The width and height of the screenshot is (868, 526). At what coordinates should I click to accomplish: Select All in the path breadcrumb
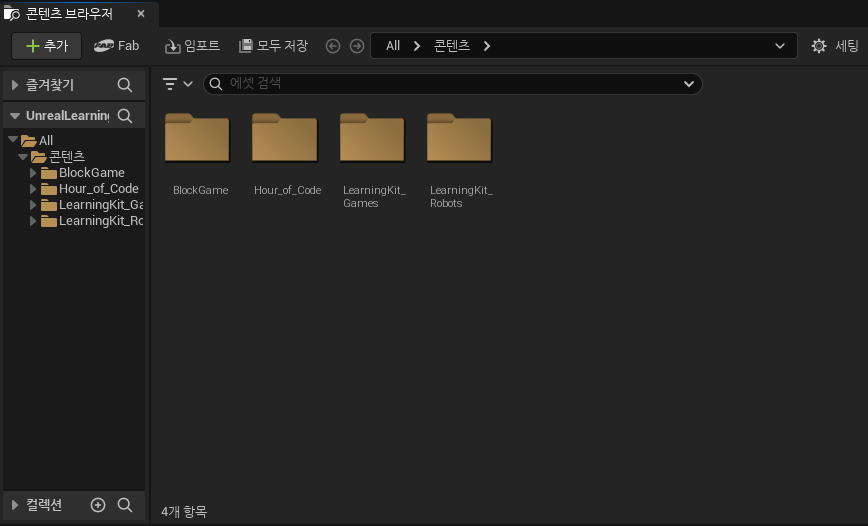[393, 46]
